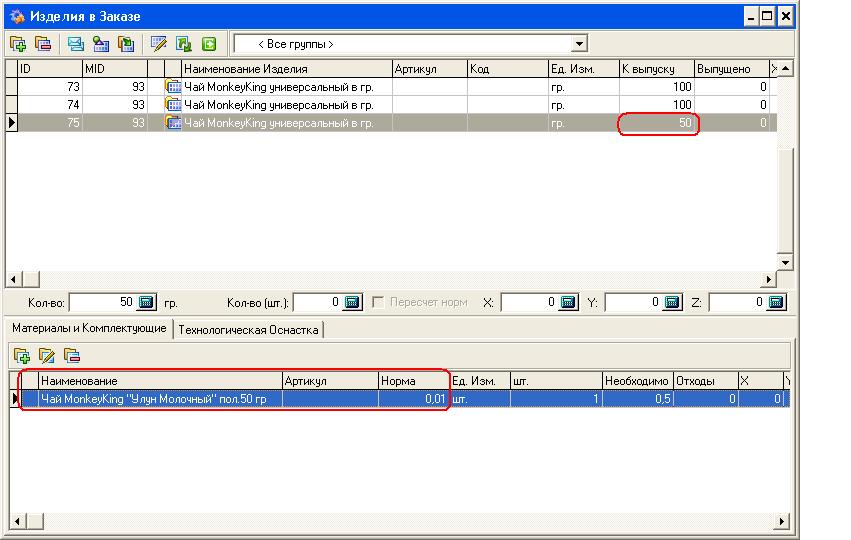This screenshot has height=540, width=851.
Task: Click the edit material icon in lower toolbar
Action: (46, 355)
